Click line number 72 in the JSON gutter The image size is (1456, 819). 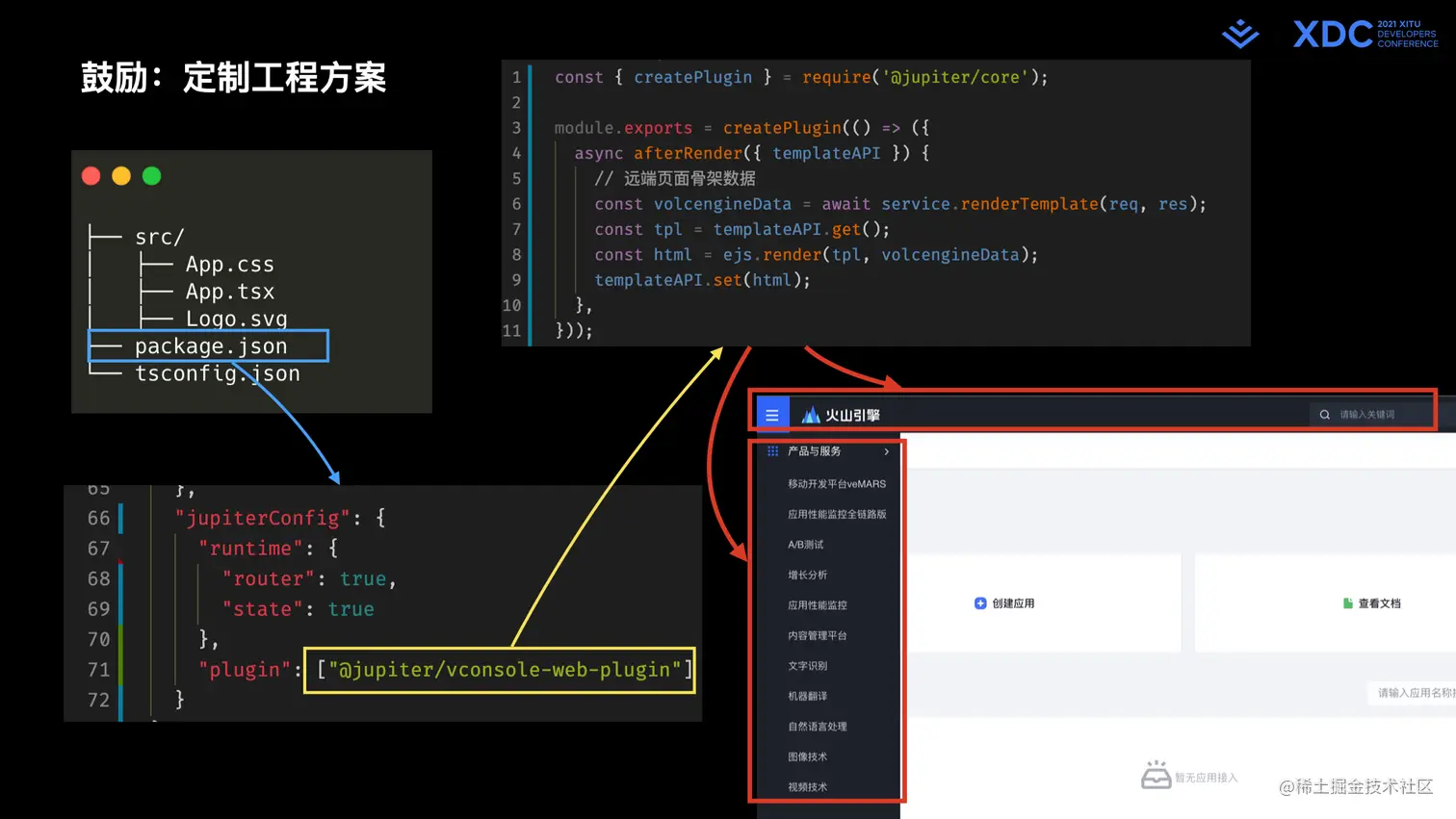(99, 700)
